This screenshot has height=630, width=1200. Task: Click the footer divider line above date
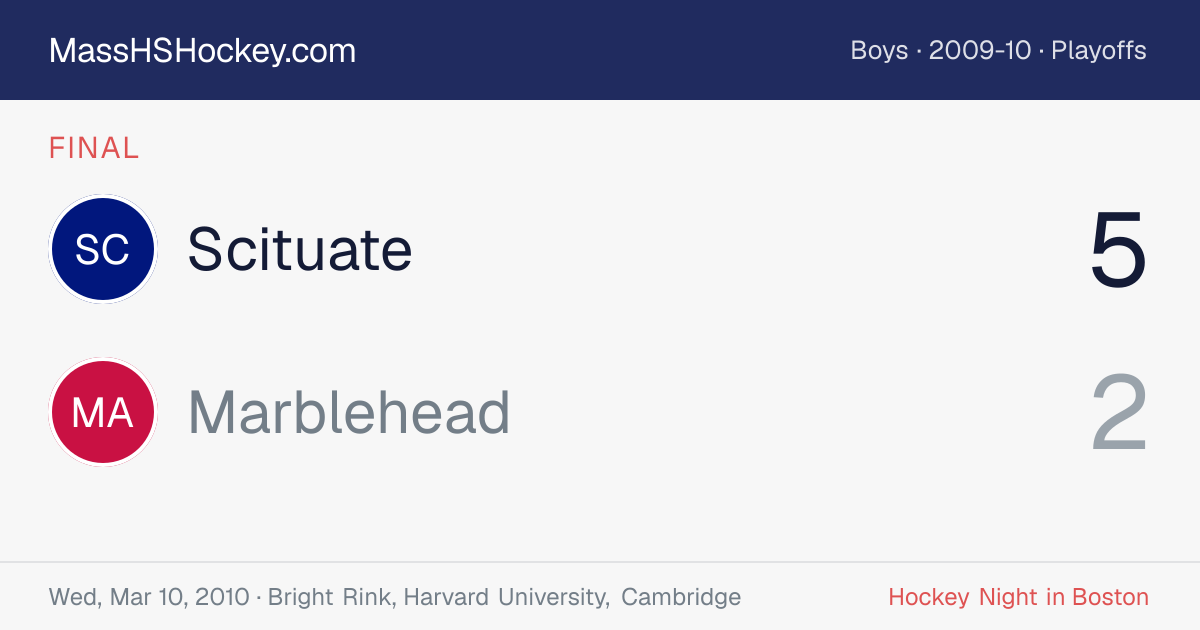coord(600,563)
